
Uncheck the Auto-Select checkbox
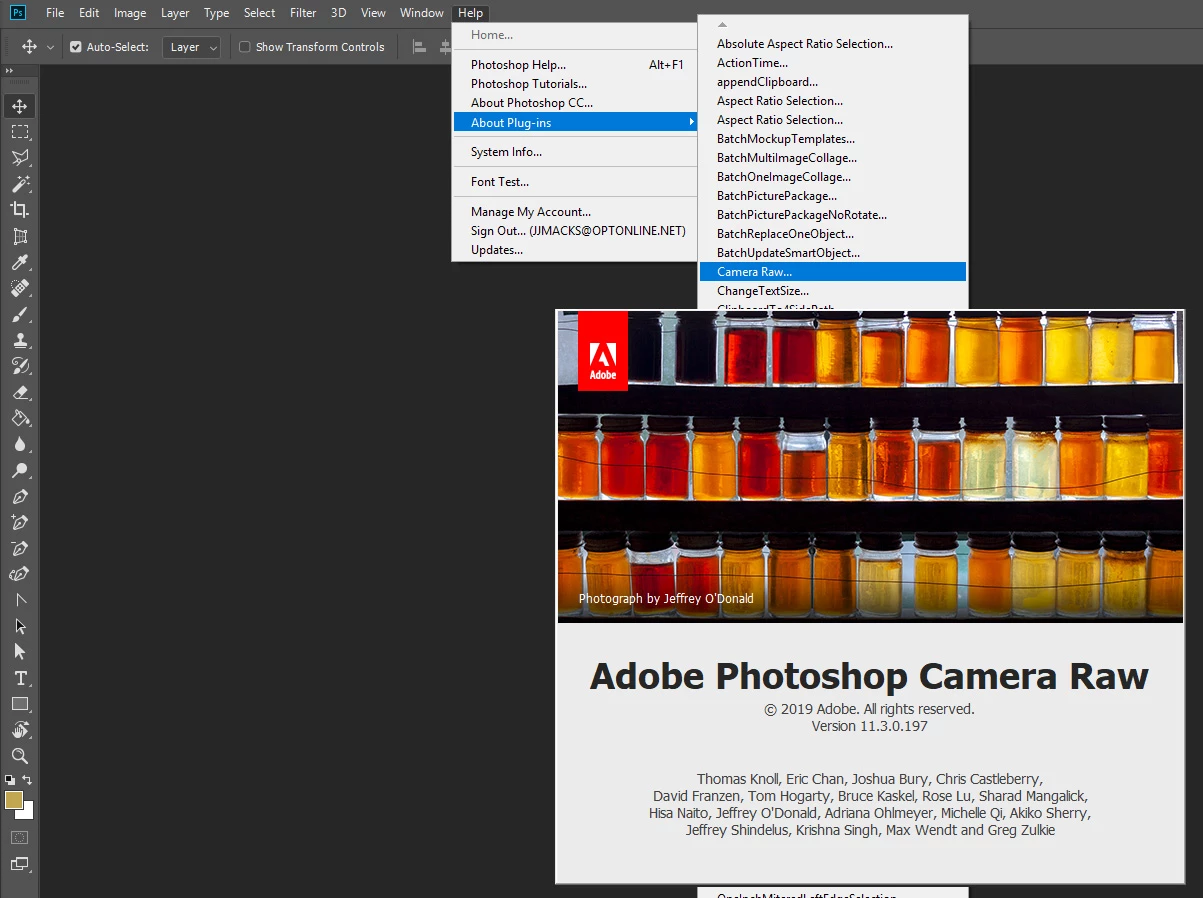click(x=76, y=47)
